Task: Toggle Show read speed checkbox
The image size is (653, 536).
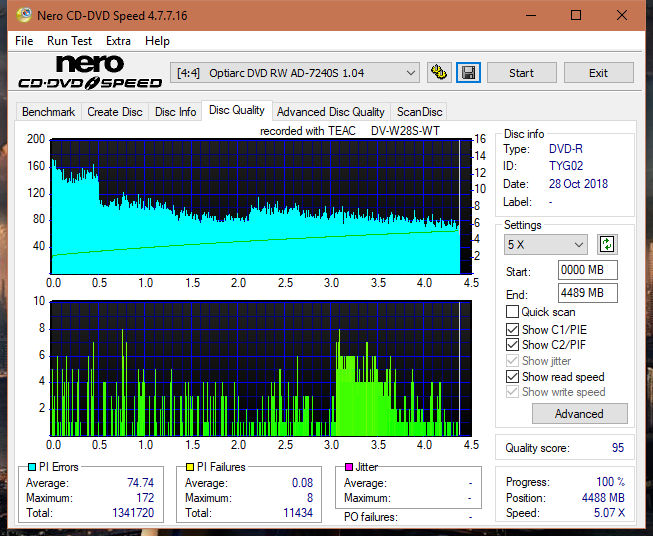Action: pyautogui.click(x=512, y=376)
